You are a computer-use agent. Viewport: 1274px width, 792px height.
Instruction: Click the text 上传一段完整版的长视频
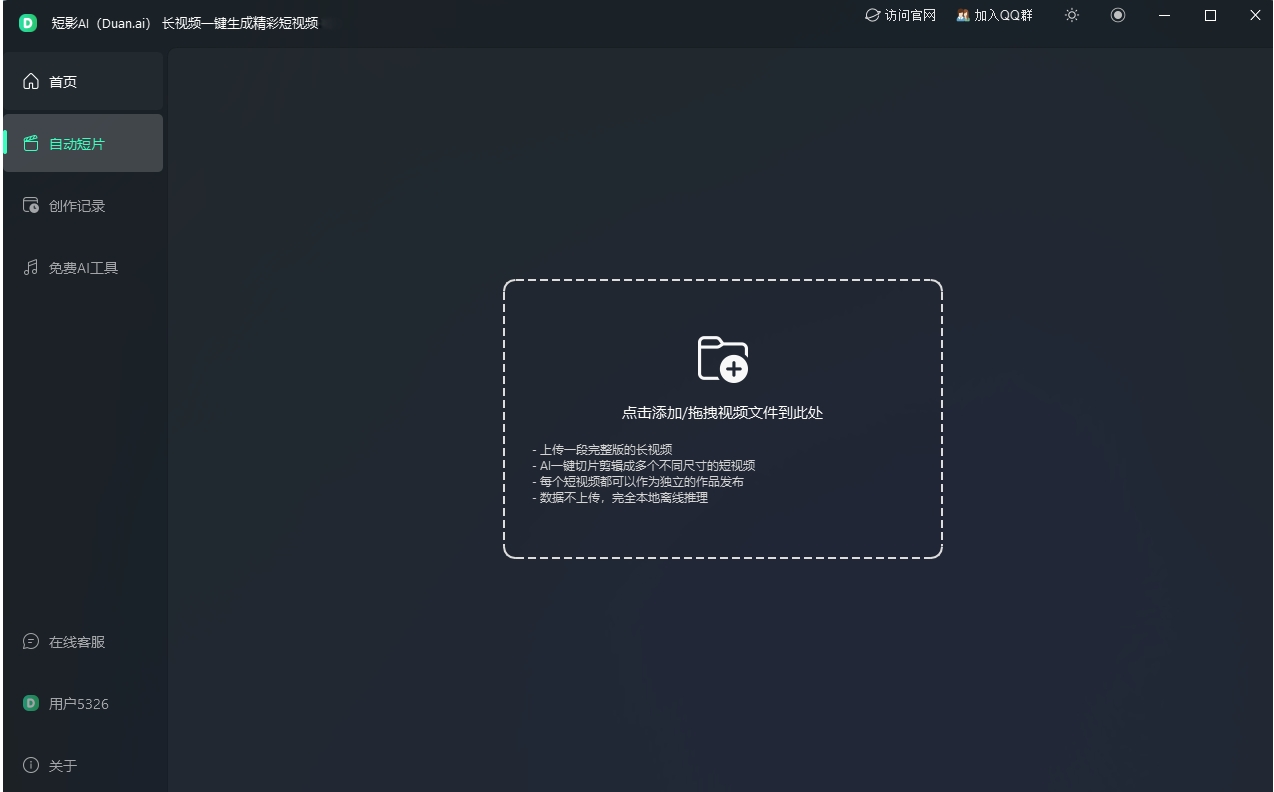(606, 449)
